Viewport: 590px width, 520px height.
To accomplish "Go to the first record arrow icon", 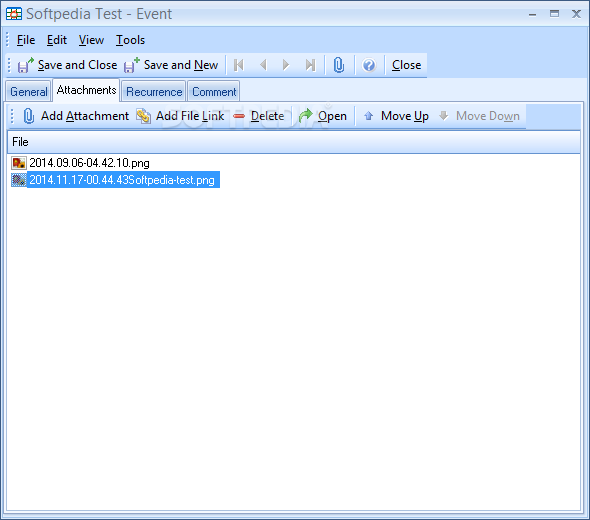I will click(239, 65).
